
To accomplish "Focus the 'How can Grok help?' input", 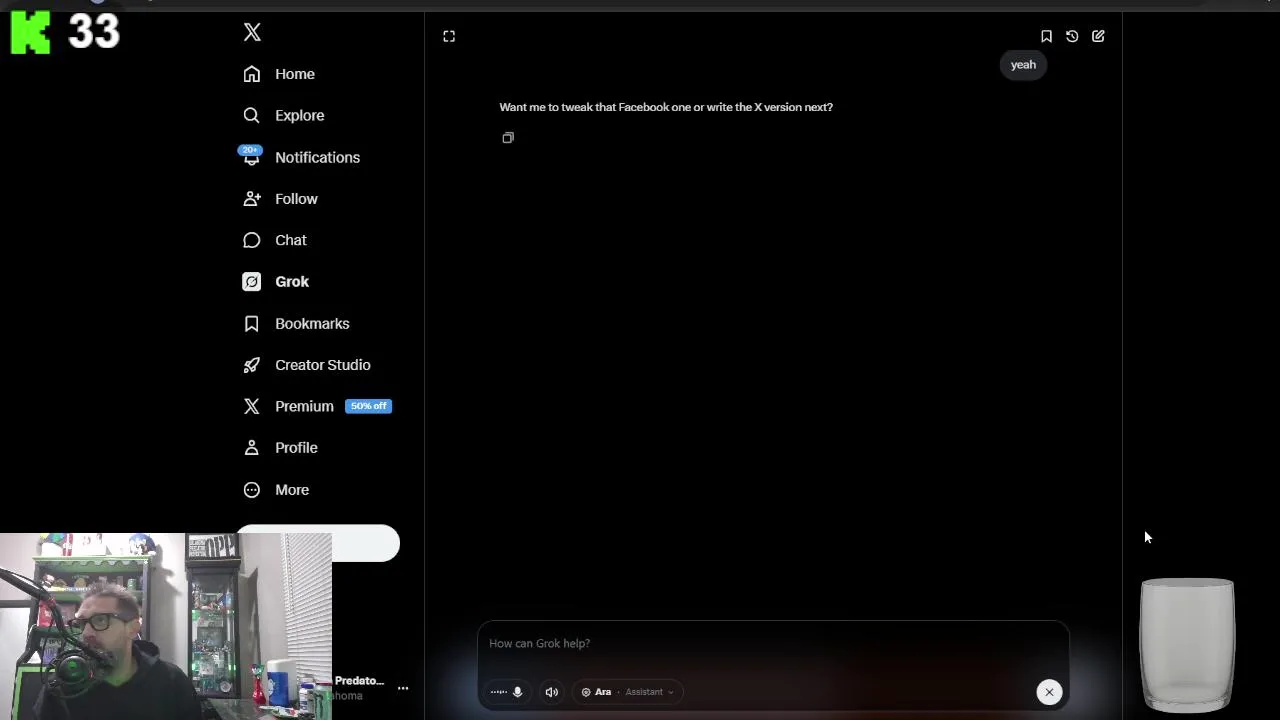I will [772, 644].
